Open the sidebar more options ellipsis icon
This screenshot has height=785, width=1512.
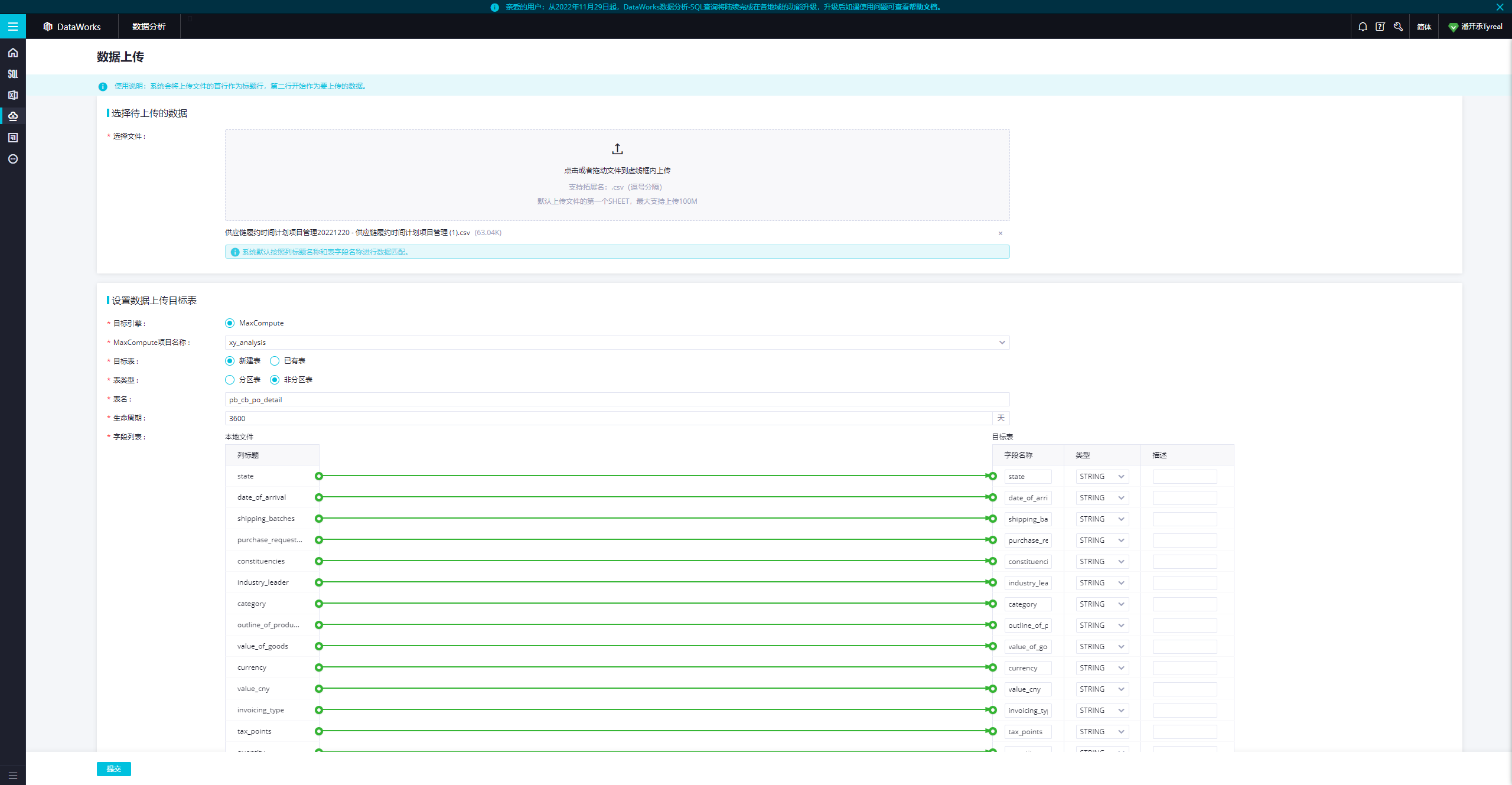click(x=12, y=159)
